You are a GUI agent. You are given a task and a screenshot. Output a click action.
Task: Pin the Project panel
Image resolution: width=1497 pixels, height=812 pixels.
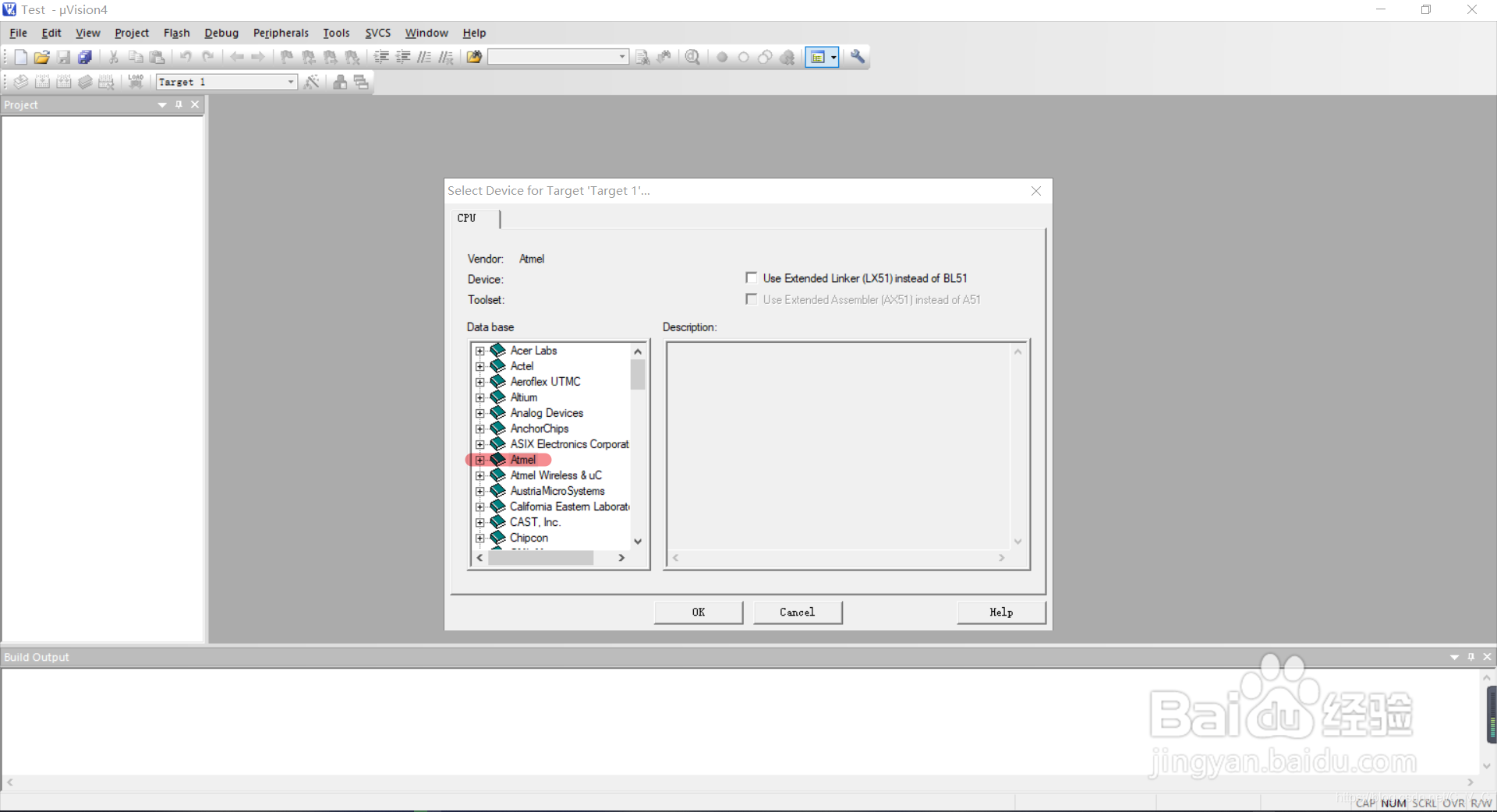179,104
